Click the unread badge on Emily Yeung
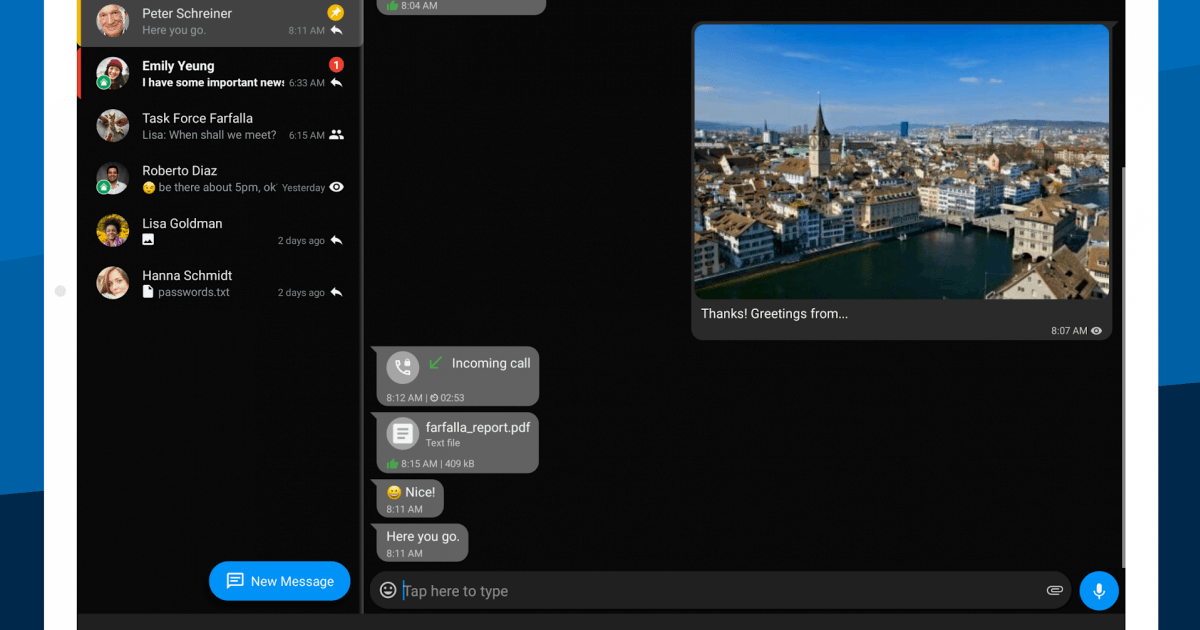 pos(336,65)
